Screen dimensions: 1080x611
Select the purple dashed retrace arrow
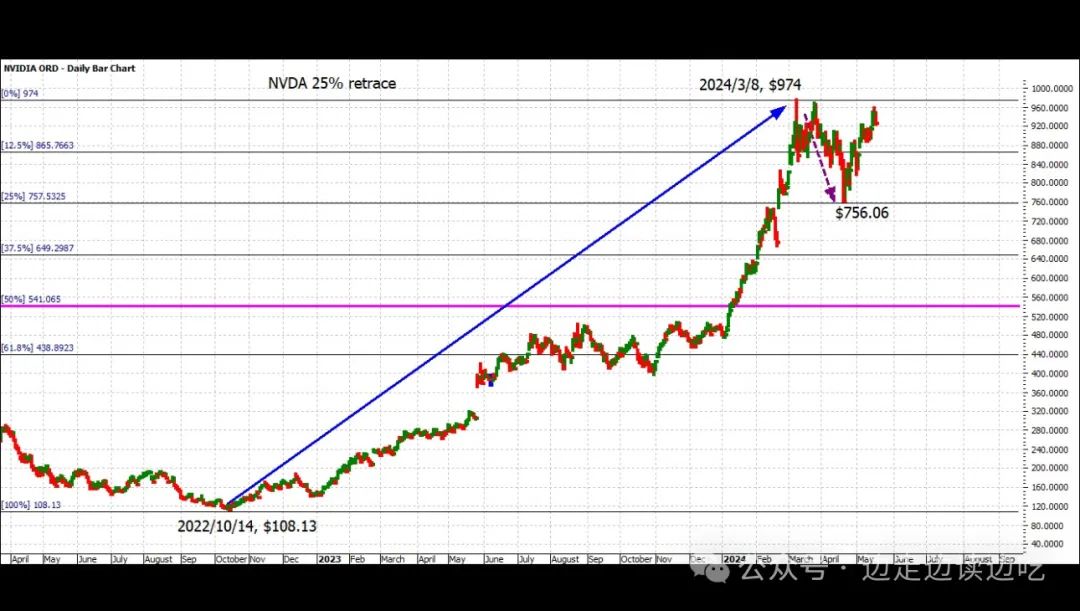pos(820,157)
